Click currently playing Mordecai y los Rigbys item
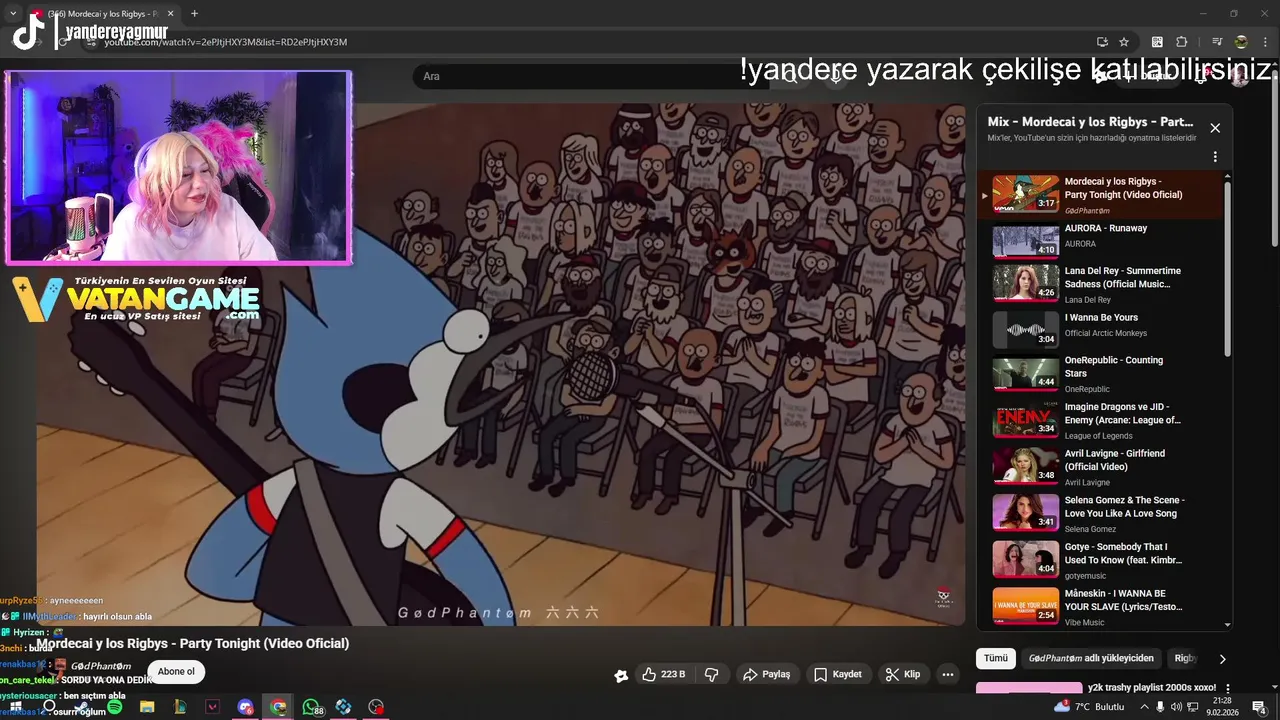 point(1100,195)
